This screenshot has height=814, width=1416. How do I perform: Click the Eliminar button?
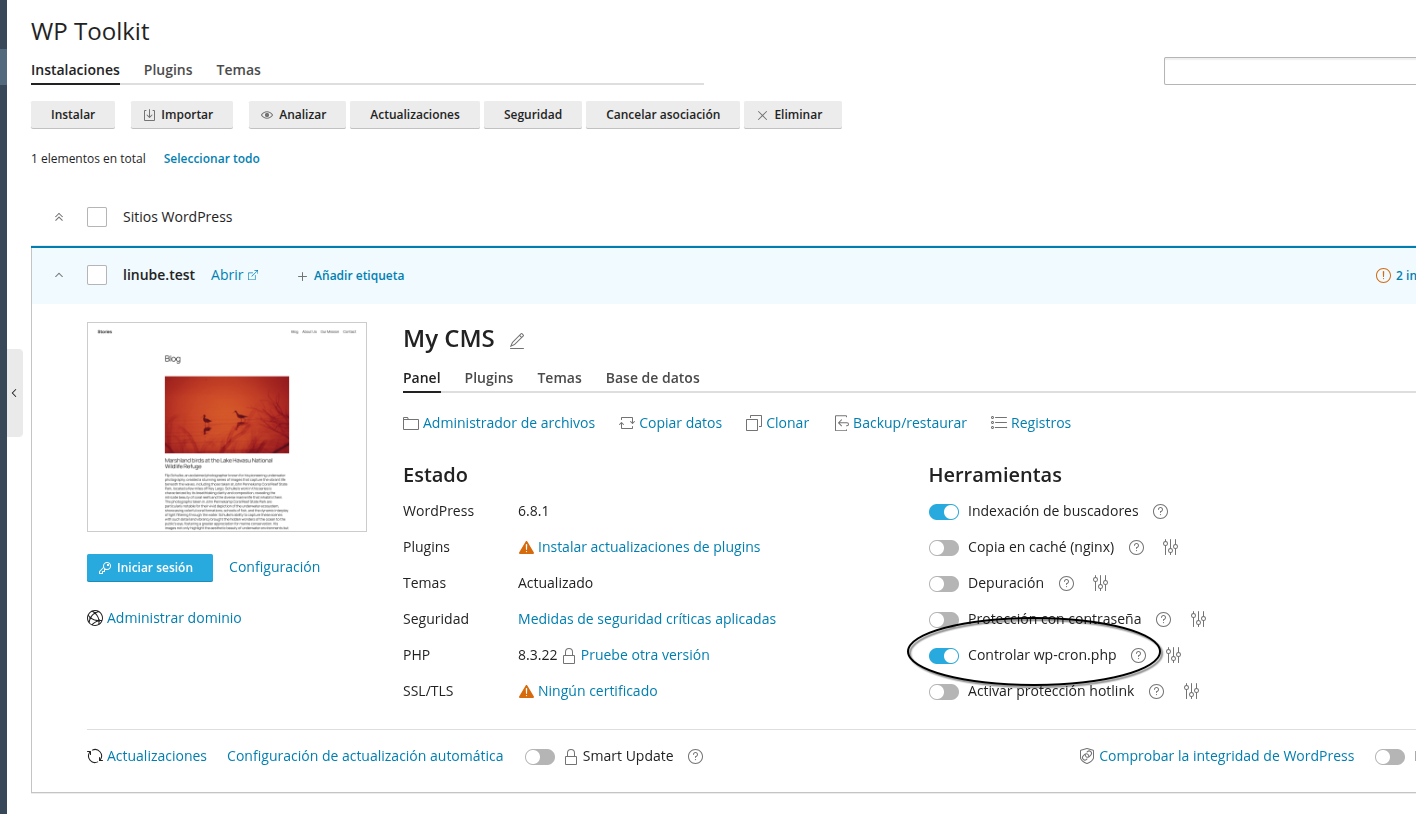(793, 115)
